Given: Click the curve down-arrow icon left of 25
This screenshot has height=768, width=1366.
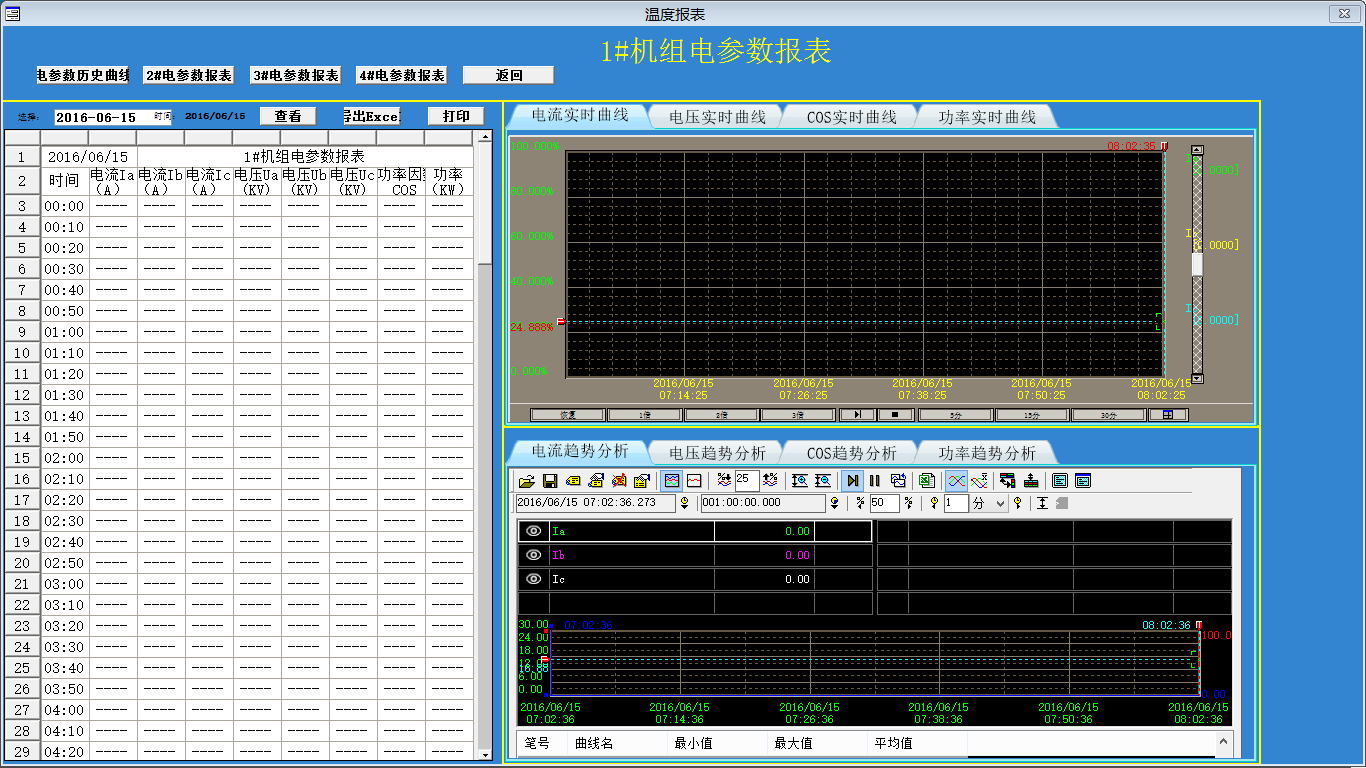Looking at the screenshot, I should coord(724,481).
